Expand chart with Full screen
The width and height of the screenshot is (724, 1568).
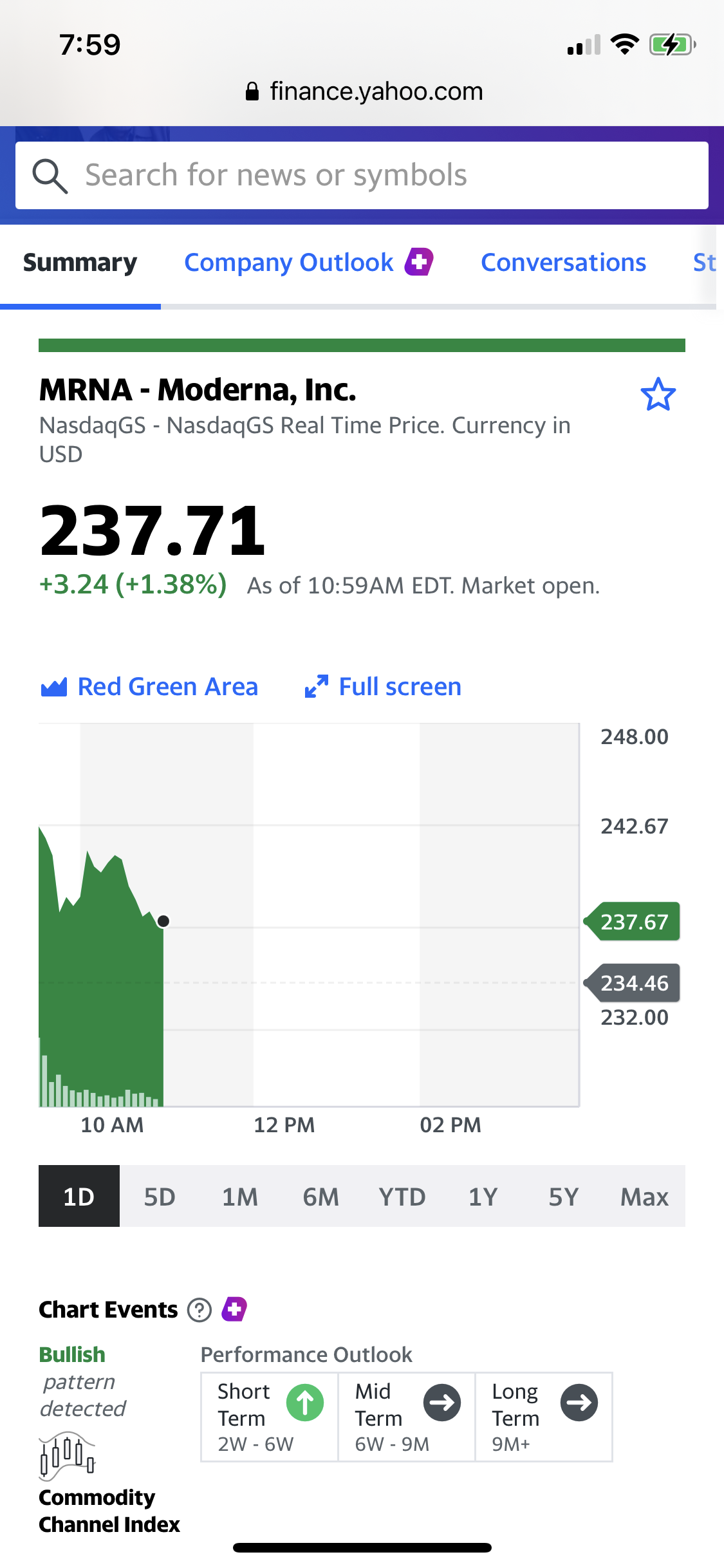(x=383, y=687)
